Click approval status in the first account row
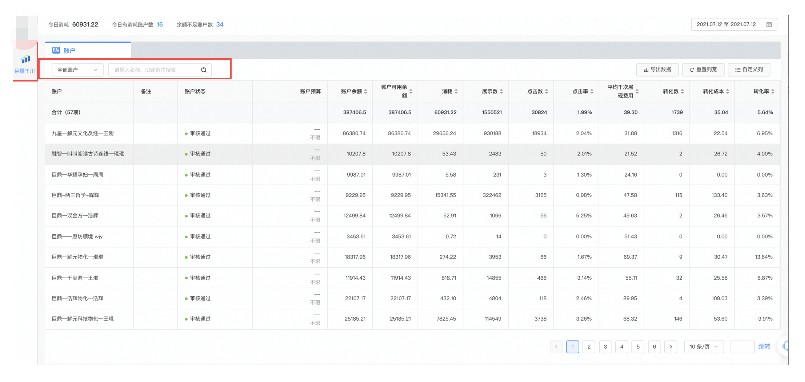Screen dimensions: 805x382 pos(198,133)
